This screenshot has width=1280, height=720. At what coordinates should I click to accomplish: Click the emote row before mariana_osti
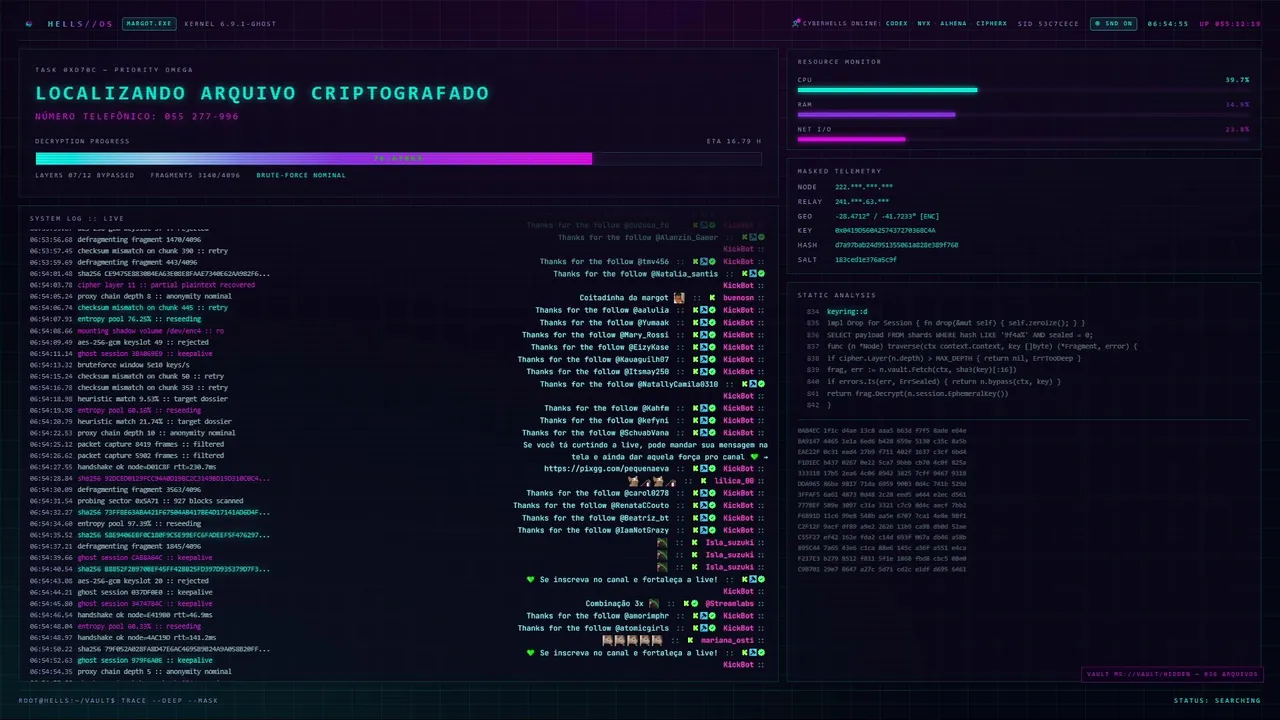pos(632,640)
